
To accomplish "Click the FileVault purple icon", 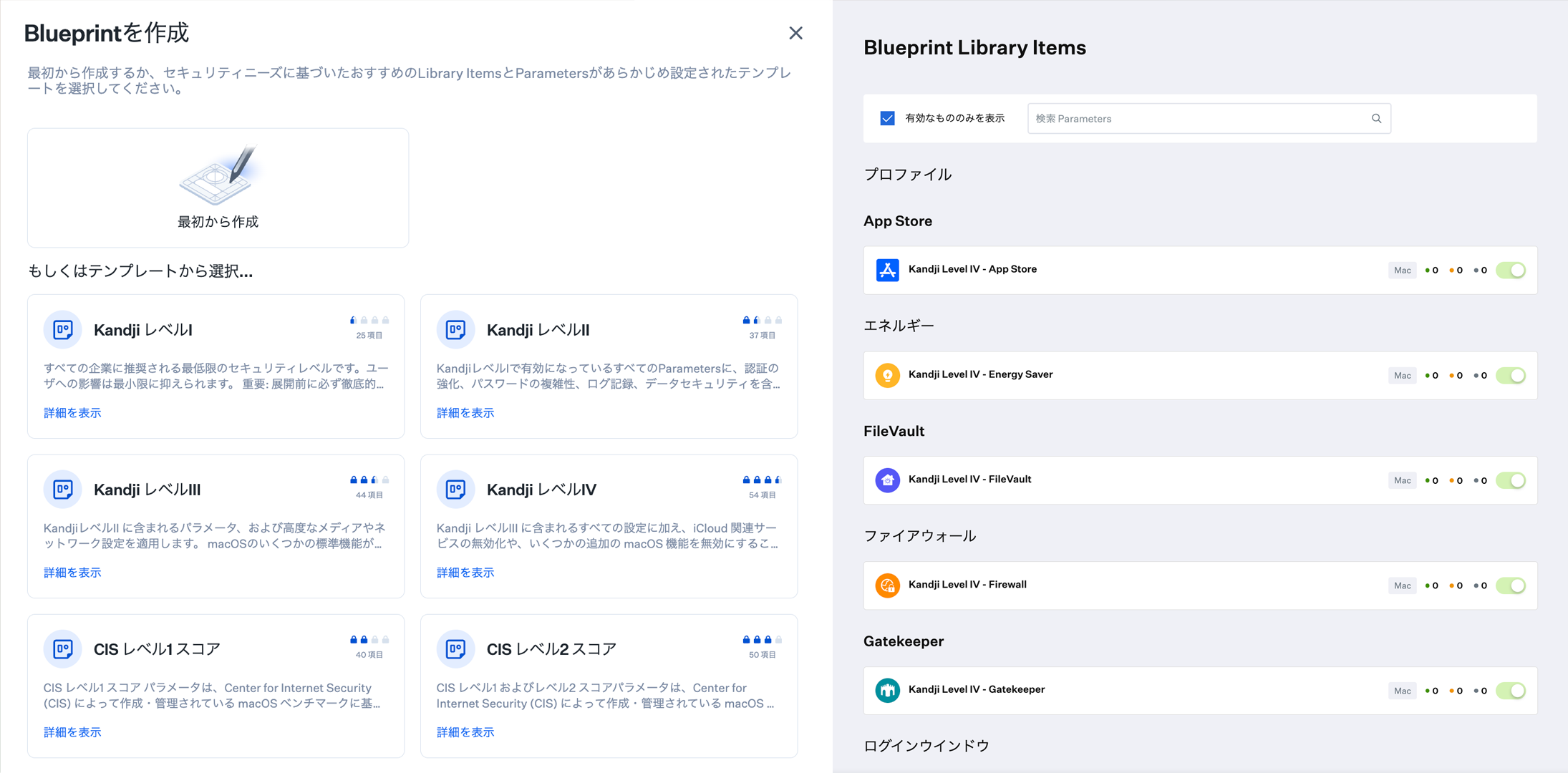I will tap(887, 480).
